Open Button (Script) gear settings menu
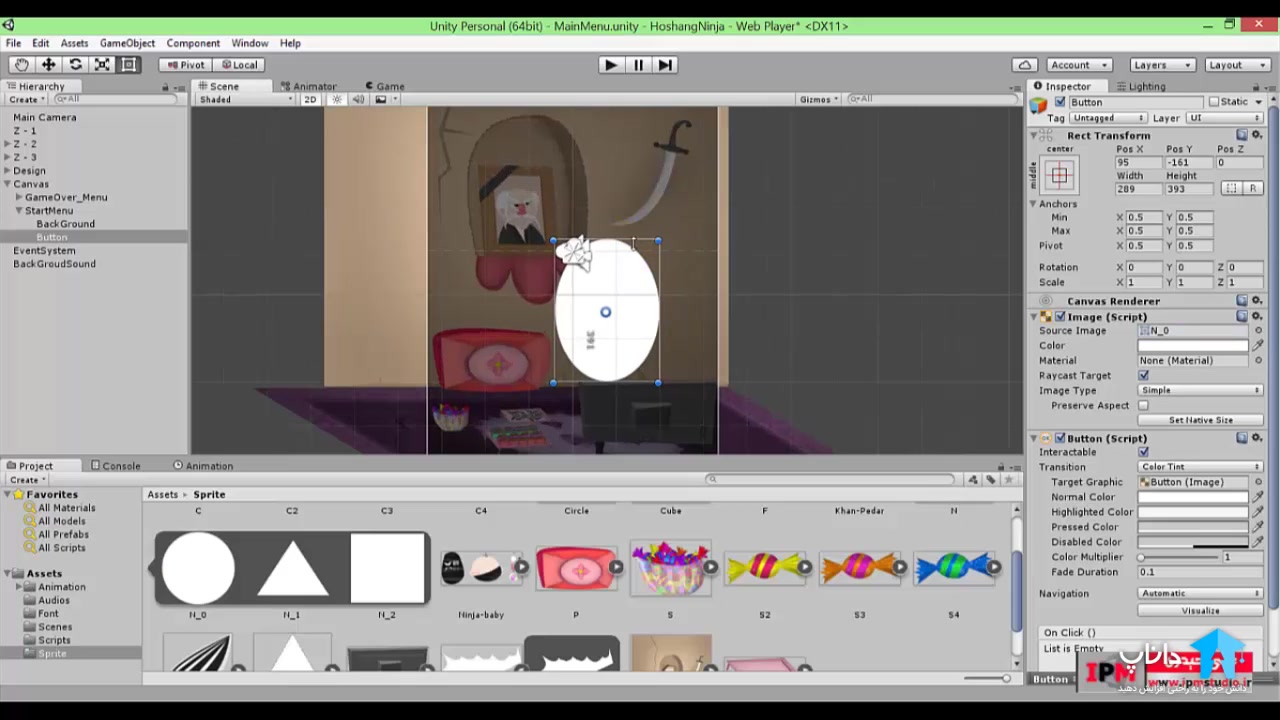The width and height of the screenshot is (1280, 720). coord(1257,438)
